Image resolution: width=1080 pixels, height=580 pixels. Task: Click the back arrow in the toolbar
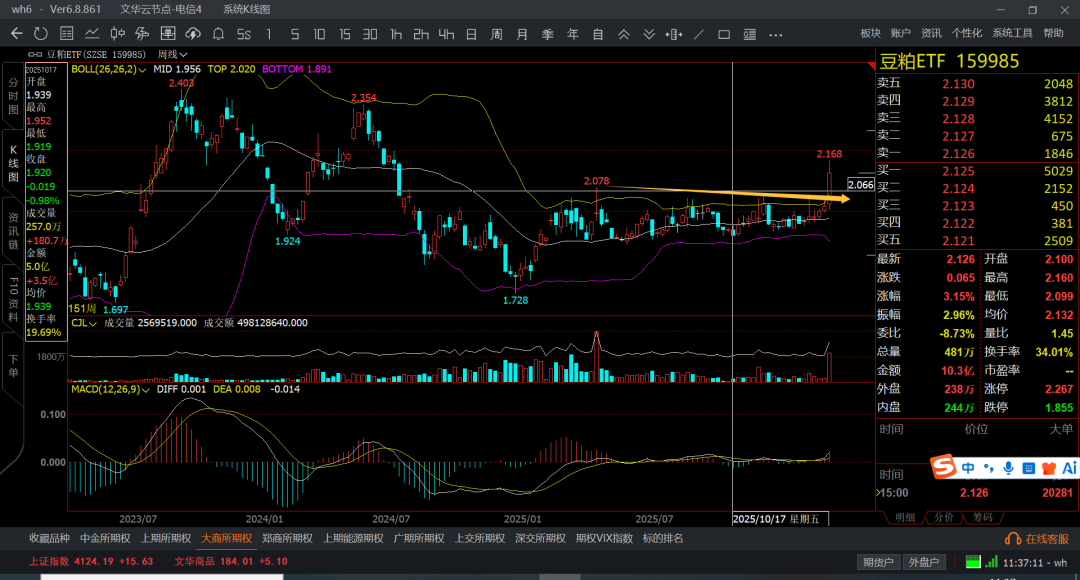[x=16, y=34]
